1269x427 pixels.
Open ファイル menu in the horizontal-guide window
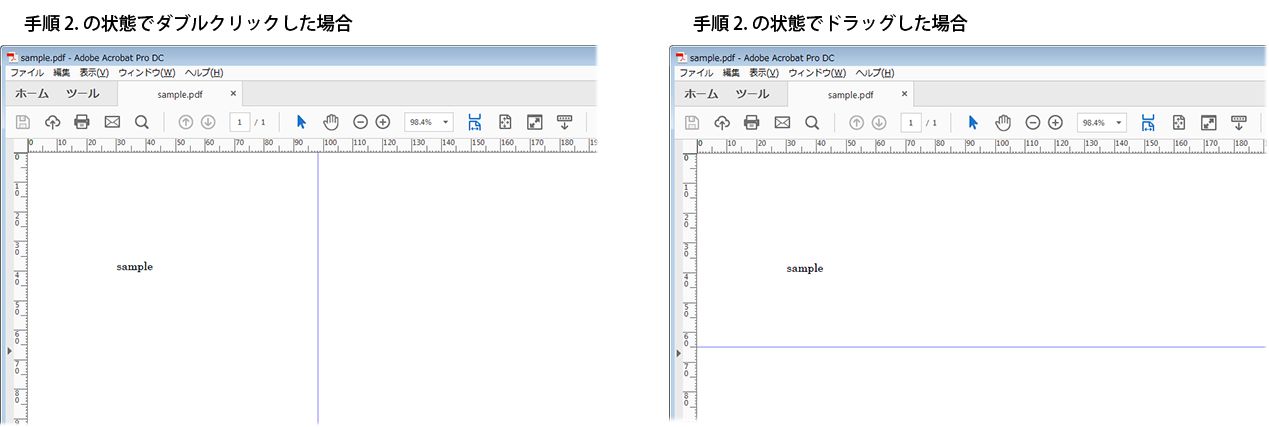click(697, 73)
